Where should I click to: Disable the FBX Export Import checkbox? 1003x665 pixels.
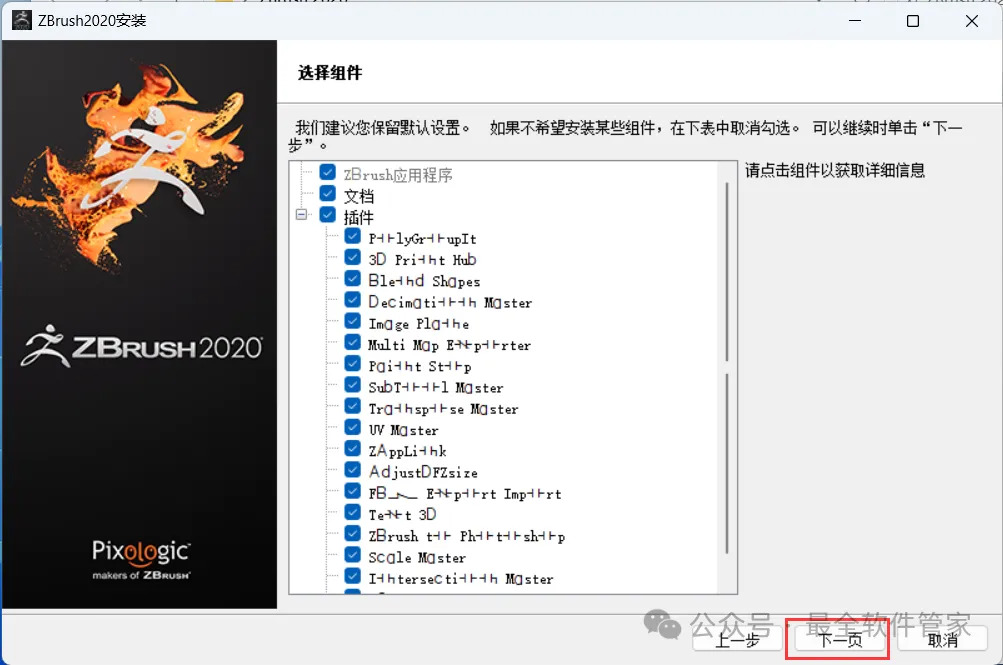(352, 490)
